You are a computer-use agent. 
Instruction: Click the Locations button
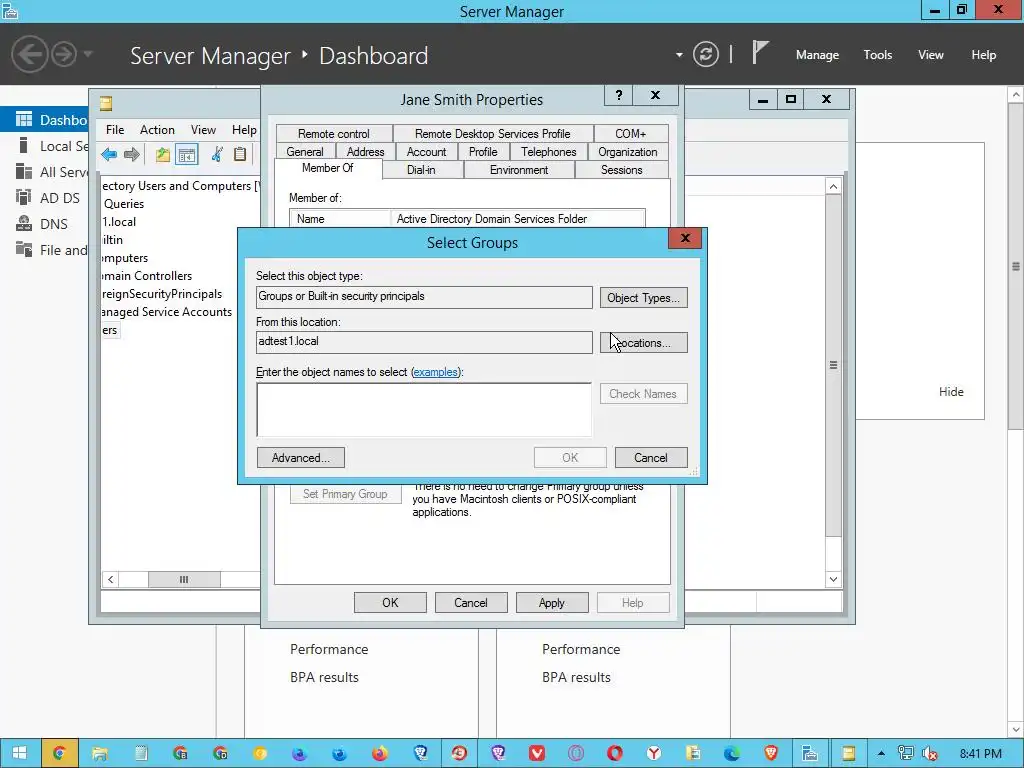tap(643, 343)
